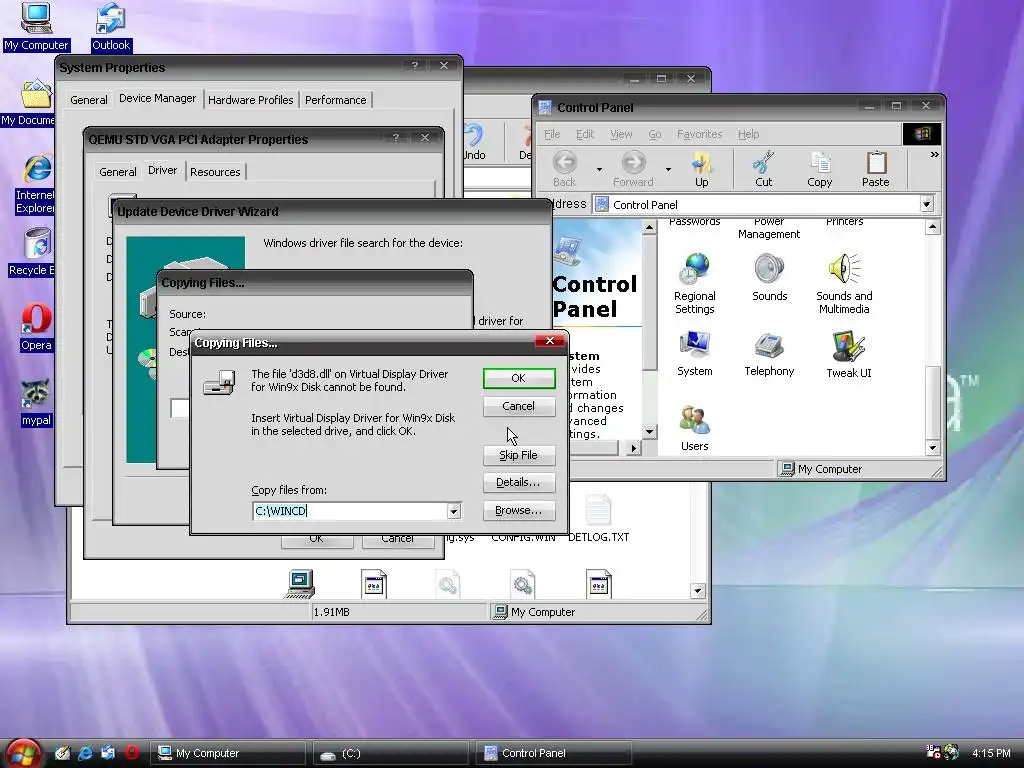Launch Outlook desktop shortcut
This screenshot has width=1024, height=768.
(110, 27)
